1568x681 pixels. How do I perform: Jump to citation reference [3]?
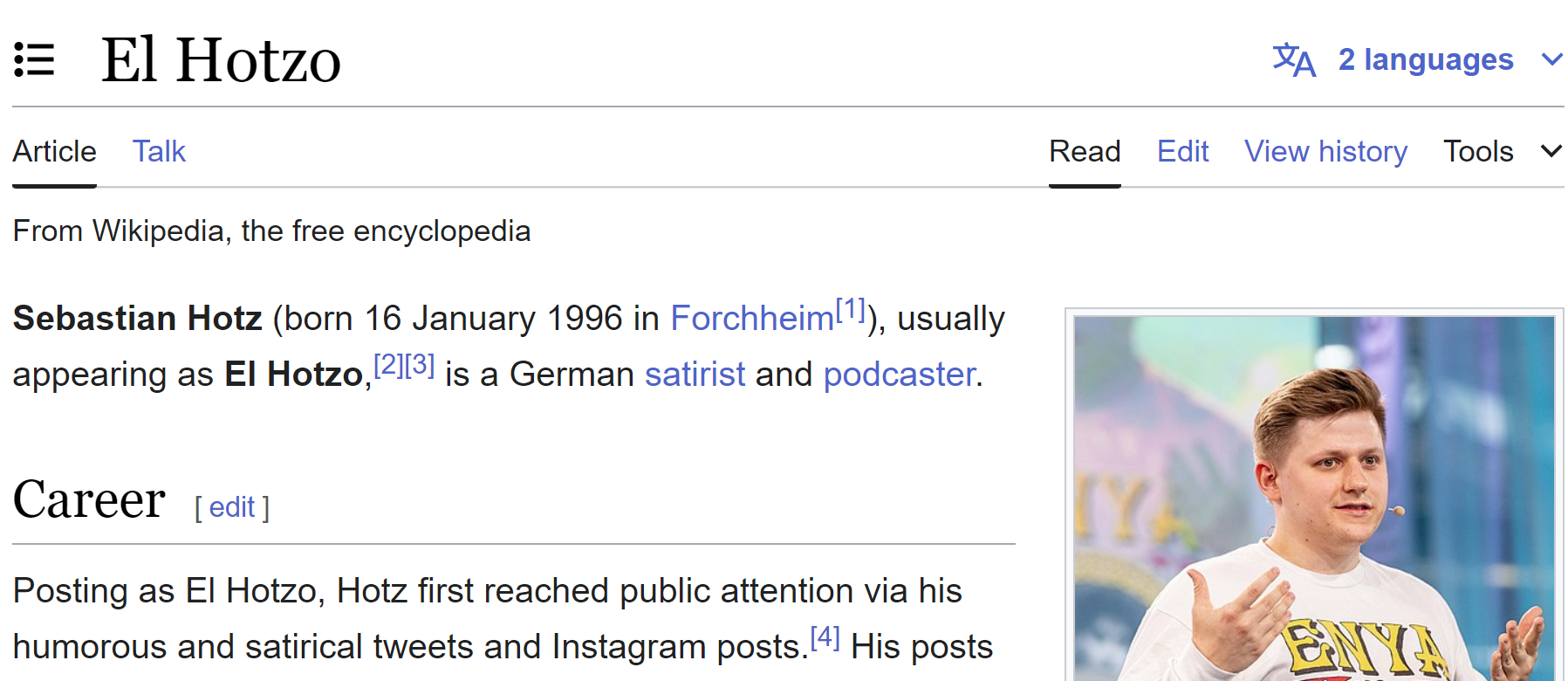(x=420, y=365)
